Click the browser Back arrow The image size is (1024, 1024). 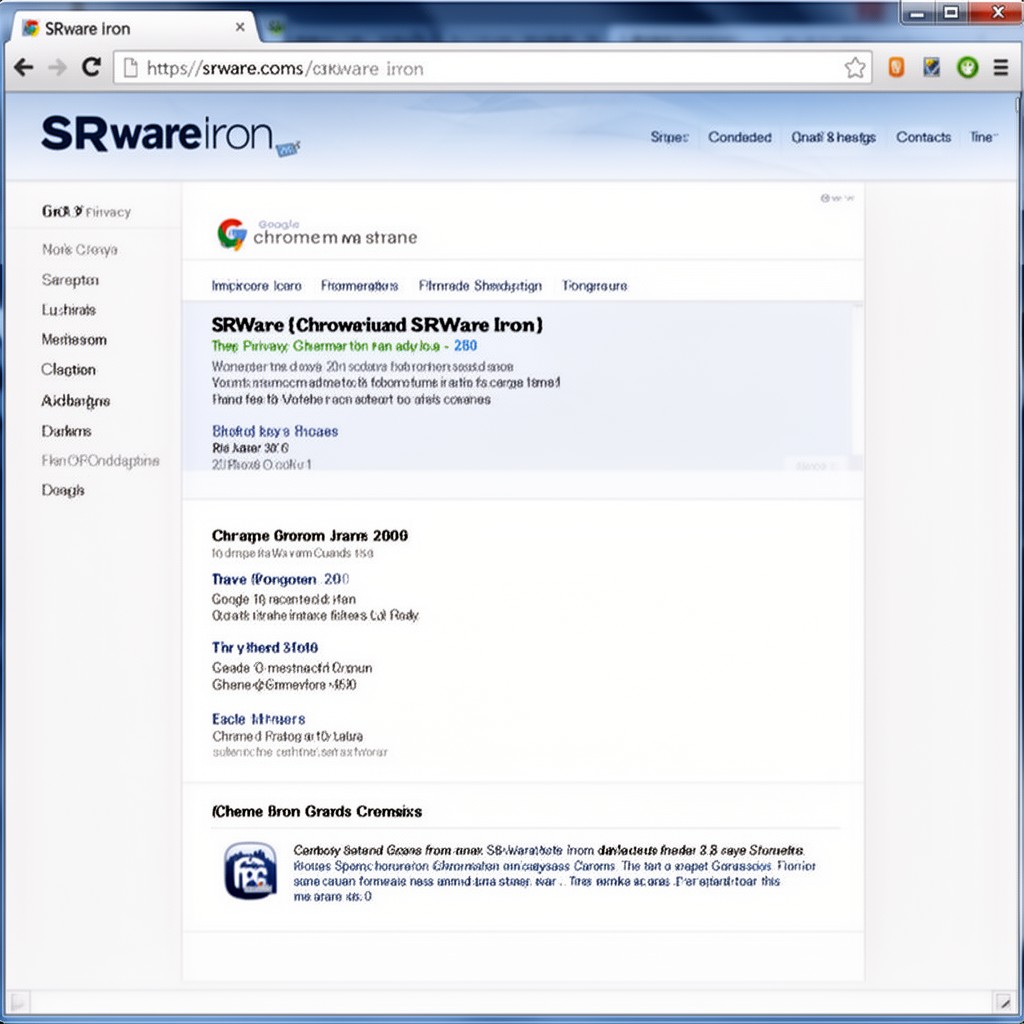[24, 67]
